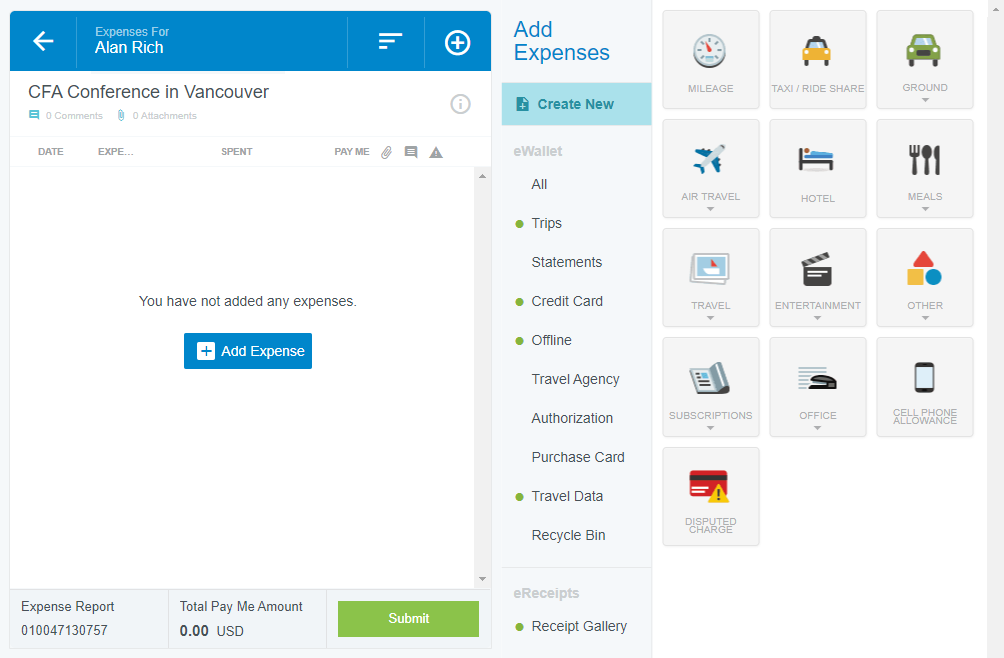Expand the Subscriptions tile dropdown arrow
Screen dimensions: 1004x658
point(710,428)
